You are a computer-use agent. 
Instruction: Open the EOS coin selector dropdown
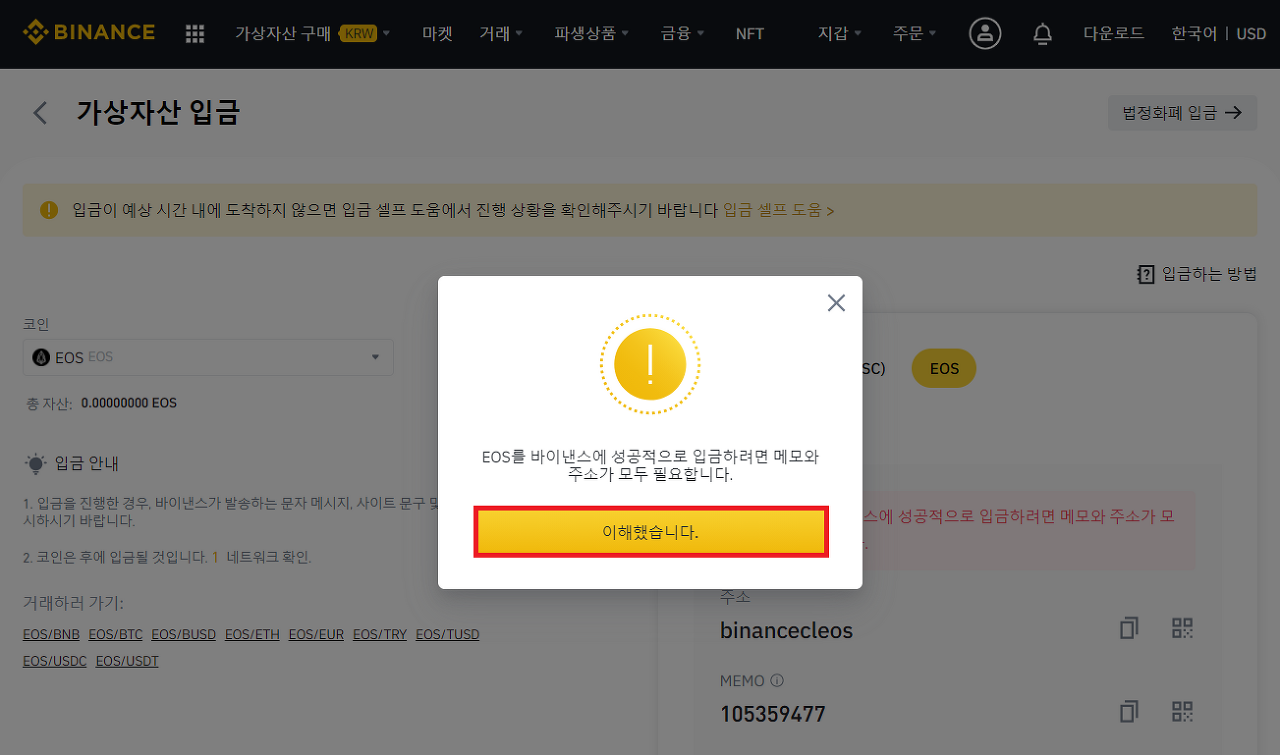click(x=207, y=357)
